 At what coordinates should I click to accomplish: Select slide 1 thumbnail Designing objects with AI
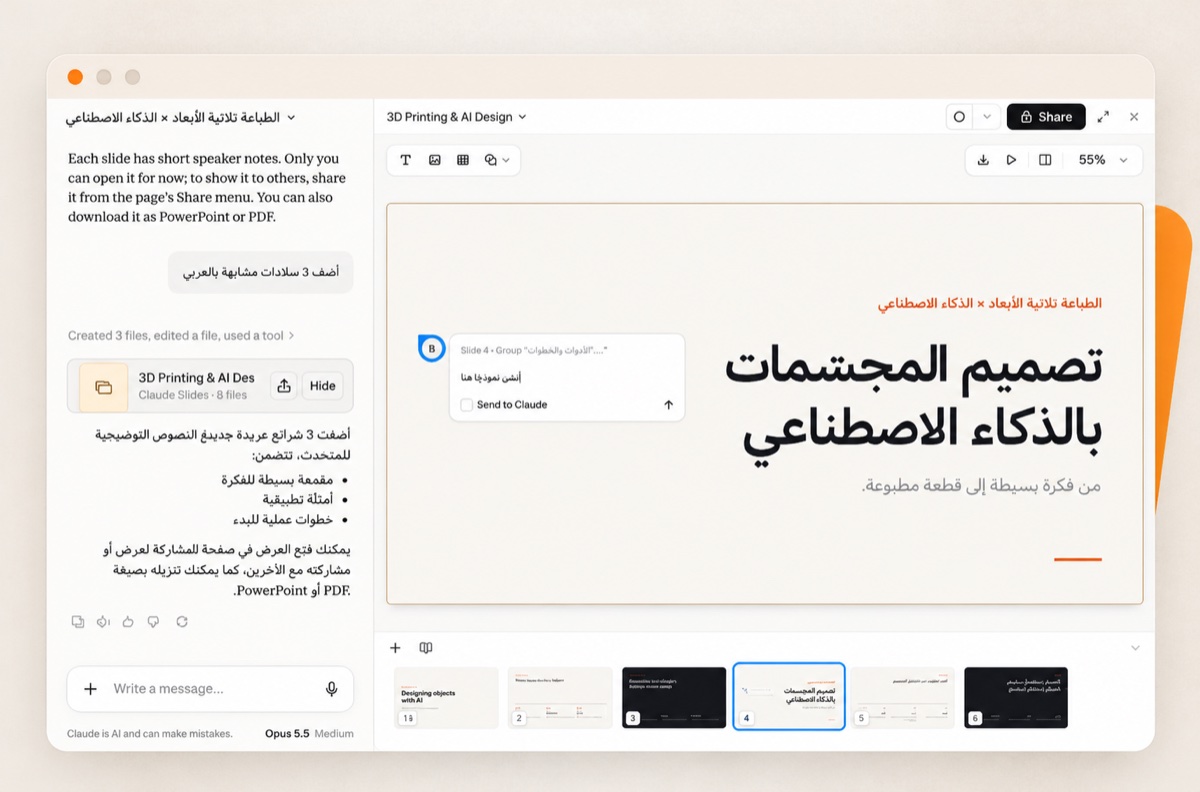[x=446, y=697]
